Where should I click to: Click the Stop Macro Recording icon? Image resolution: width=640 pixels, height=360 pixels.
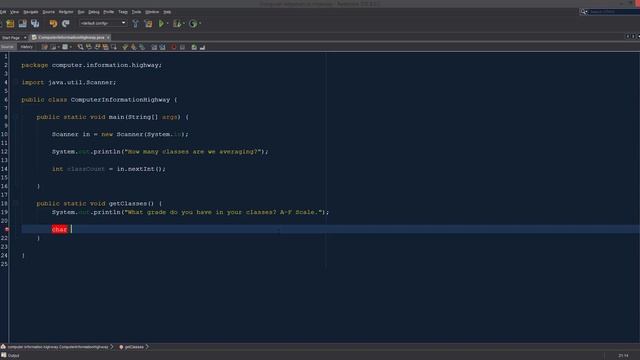182,47
